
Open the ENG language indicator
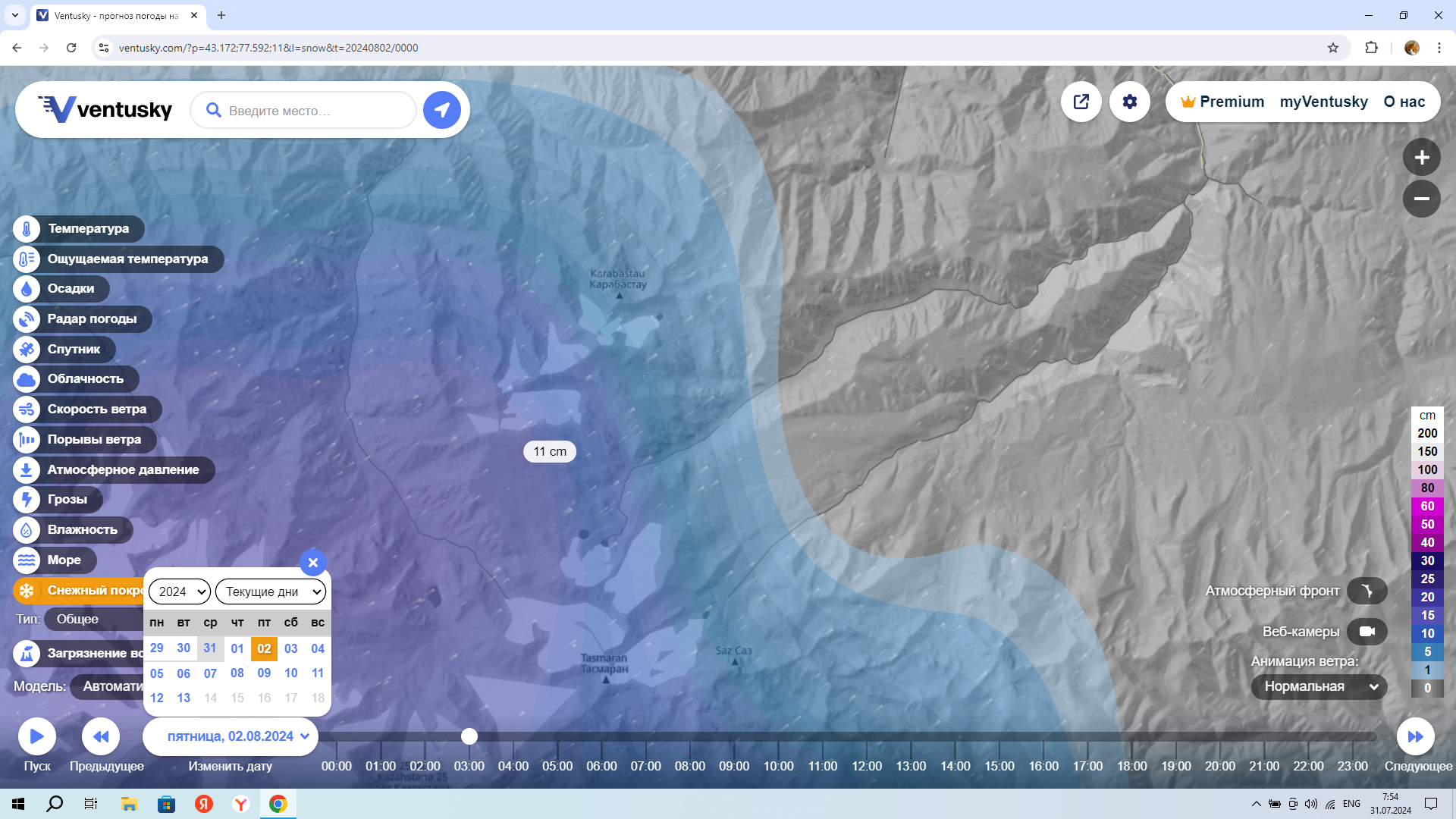(1351, 804)
